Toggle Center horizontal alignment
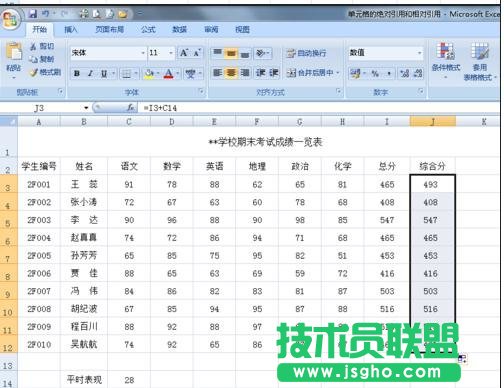The image size is (504, 388). (231, 73)
